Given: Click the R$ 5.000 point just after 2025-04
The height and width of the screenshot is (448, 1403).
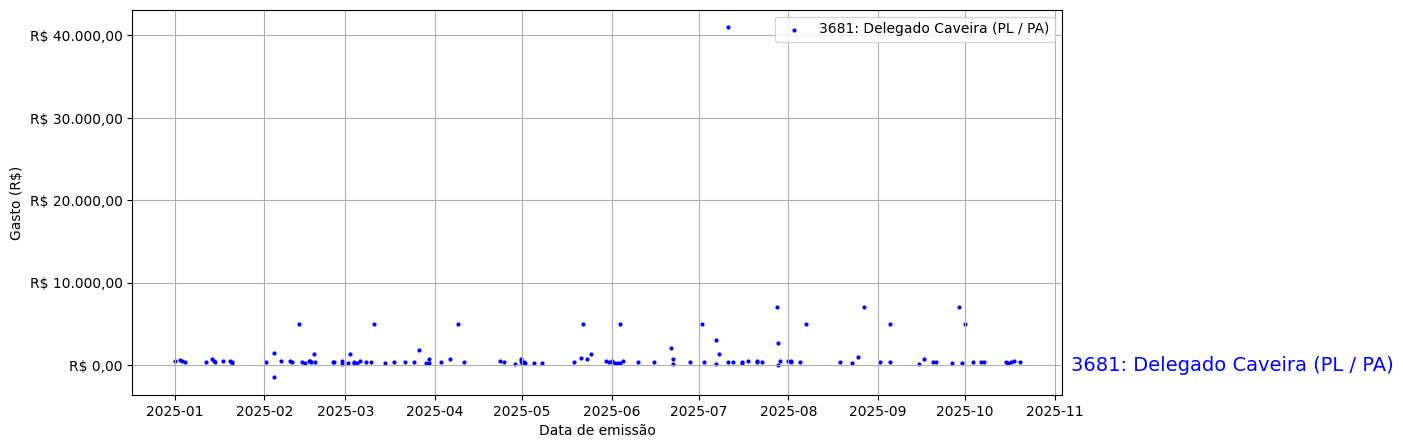Looking at the screenshot, I should pyautogui.click(x=458, y=324).
